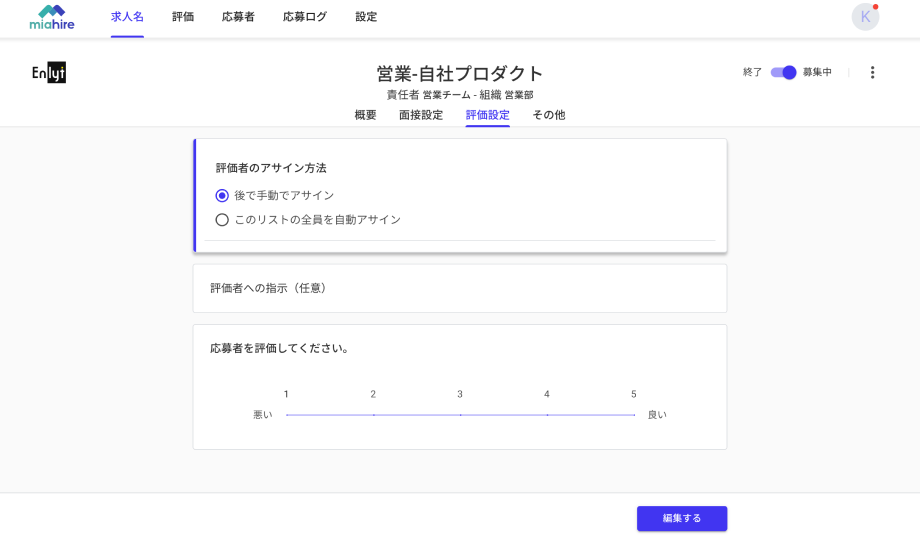Click the 終了 status label
Screen dimensions: 920x540
coord(752,72)
